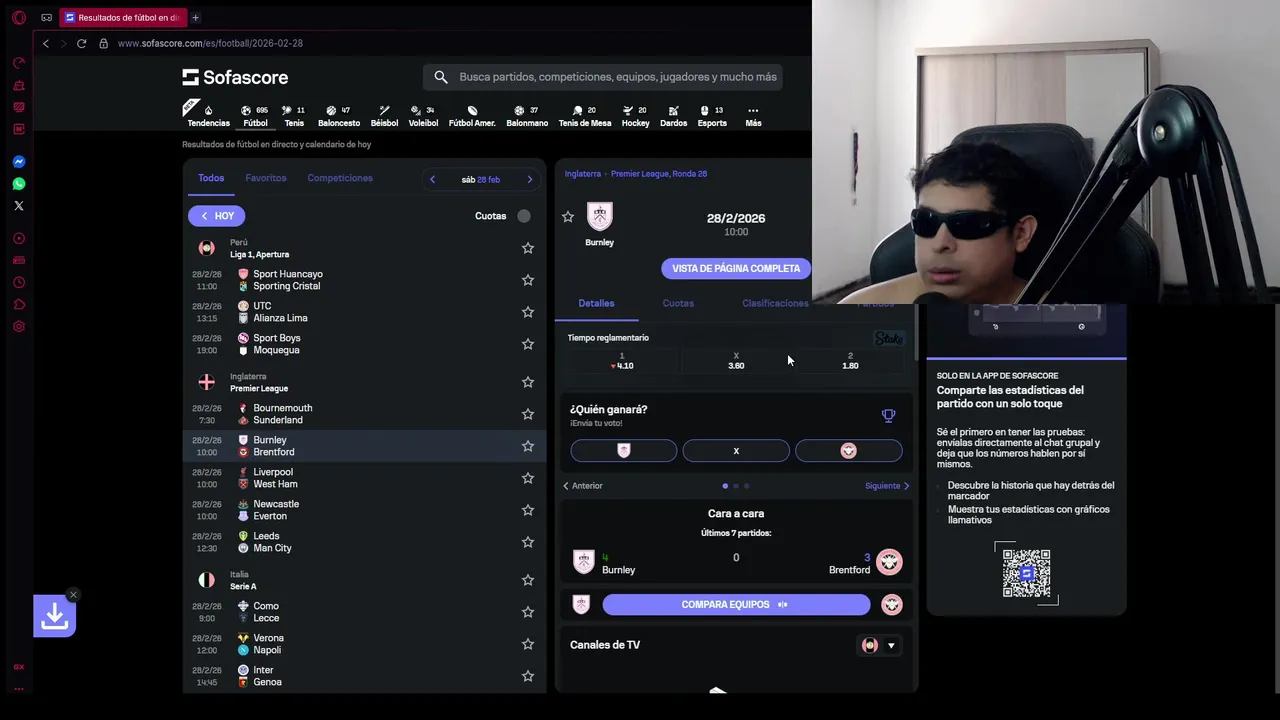This screenshot has width=1280, height=720.
Task: Select the Béisbol sport icon
Action: 384,116
